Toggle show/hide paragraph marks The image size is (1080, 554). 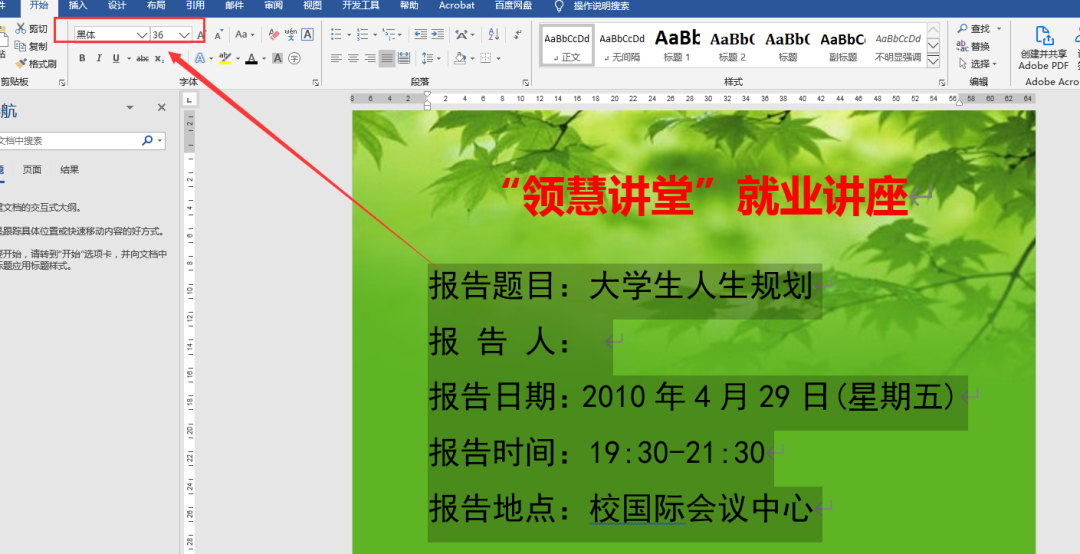point(517,34)
